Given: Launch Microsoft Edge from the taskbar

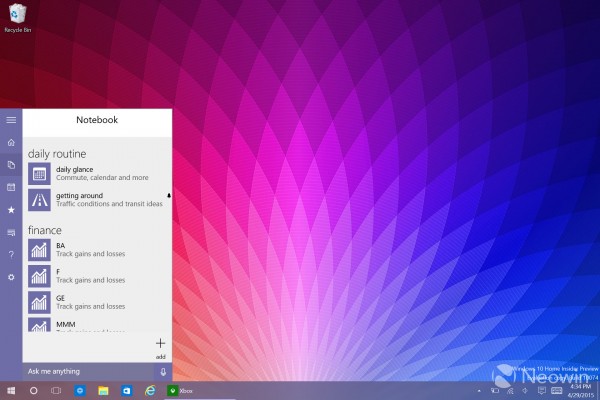Looking at the screenshot, I should (x=150, y=390).
